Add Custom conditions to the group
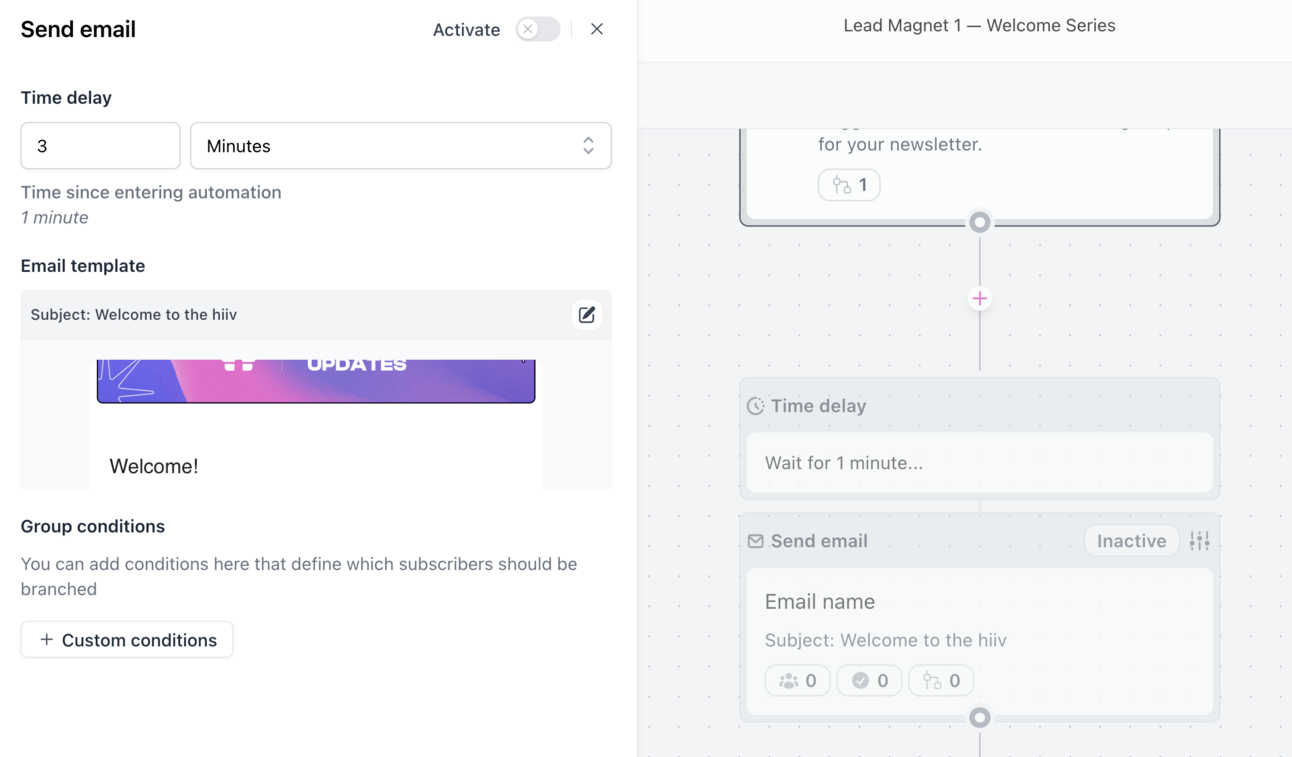 tap(127, 640)
